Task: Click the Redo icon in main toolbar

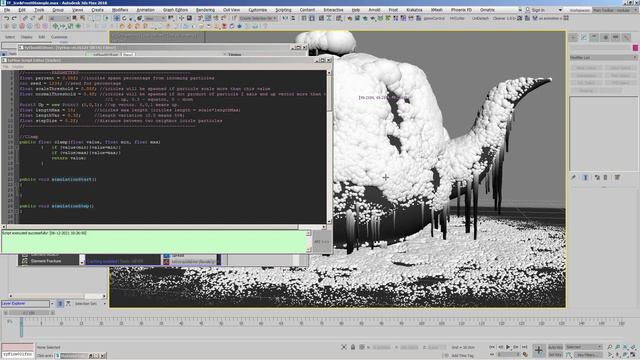Action: click(14, 18)
